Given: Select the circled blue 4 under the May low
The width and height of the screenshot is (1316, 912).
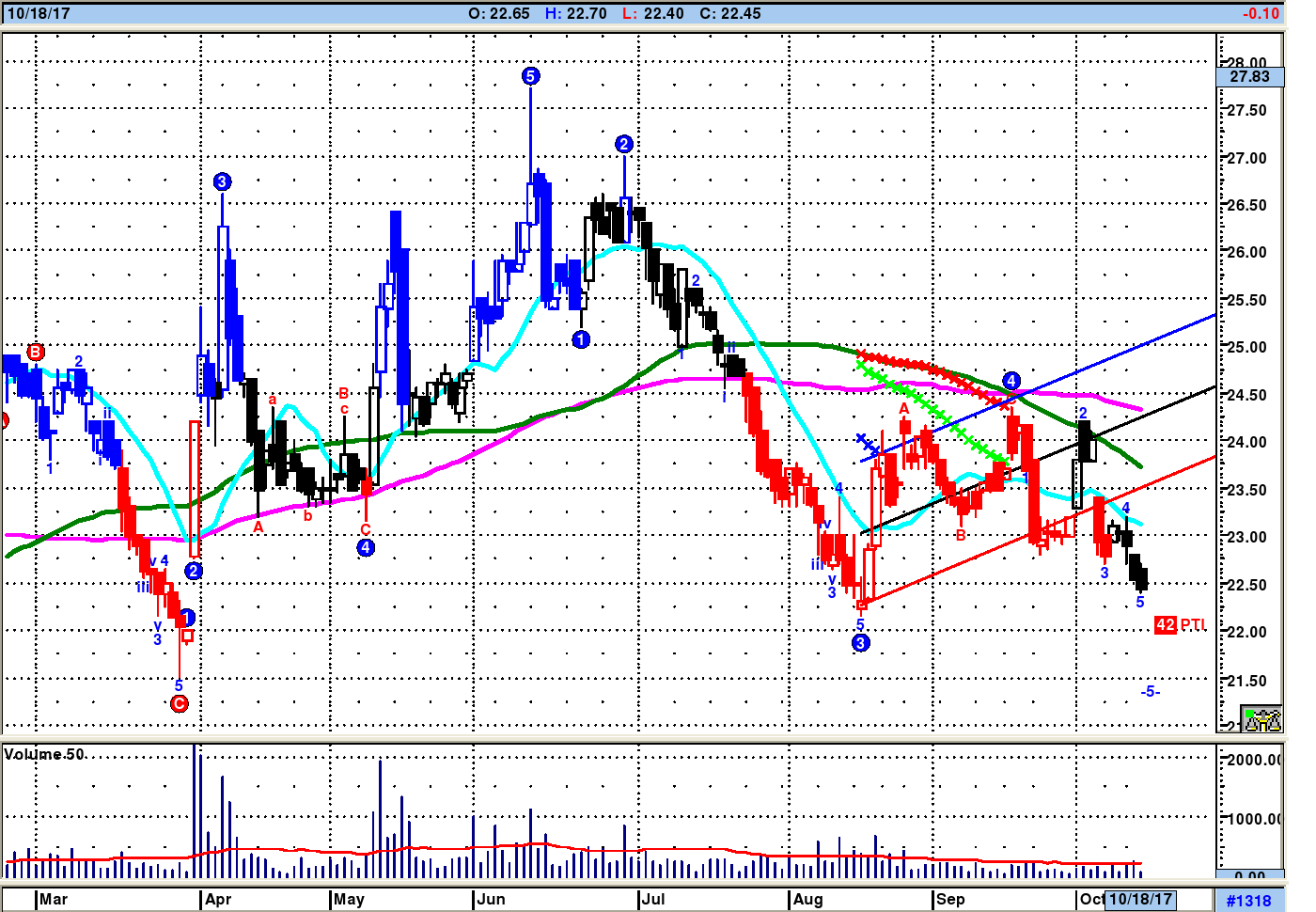Looking at the screenshot, I should (x=366, y=548).
